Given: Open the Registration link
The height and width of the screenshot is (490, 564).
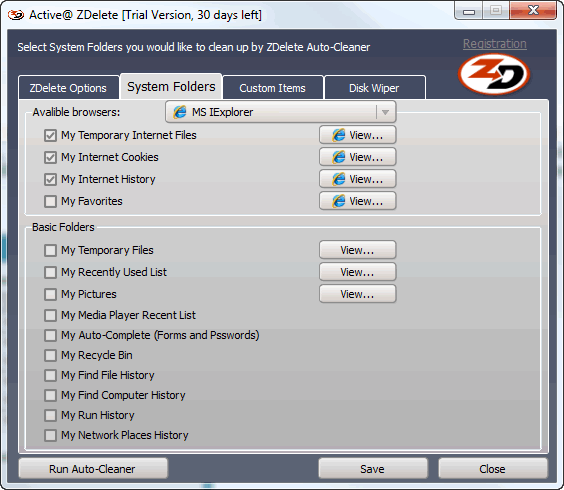Looking at the screenshot, I should pyautogui.click(x=495, y=44).
